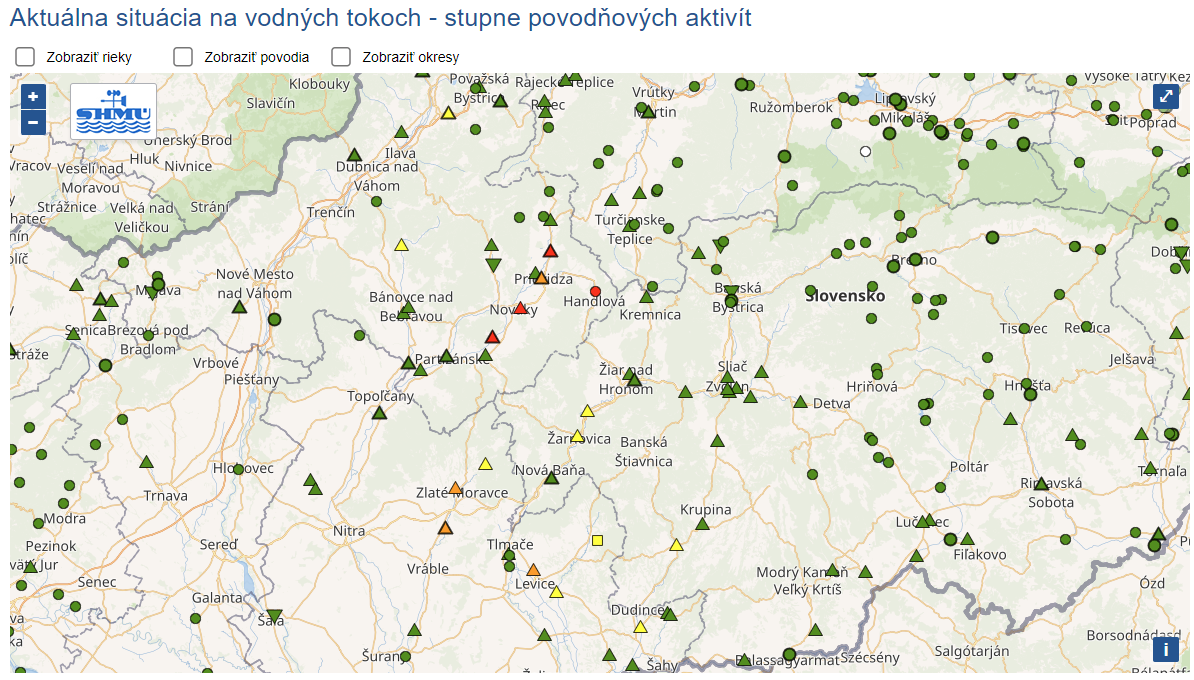This screenshot has height=680, width=1194.
Task: Click the inverted green triangle near Šaľa
Action: [274, 616]
